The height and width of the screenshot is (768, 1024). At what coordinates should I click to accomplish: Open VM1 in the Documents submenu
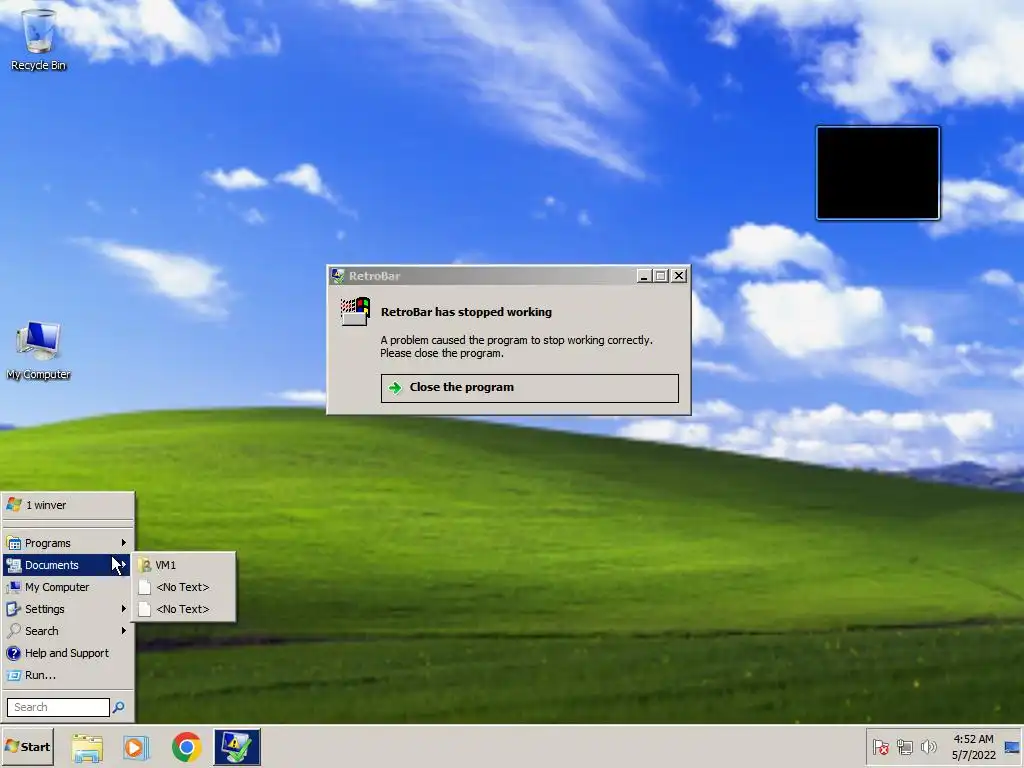tap(184, 565)
